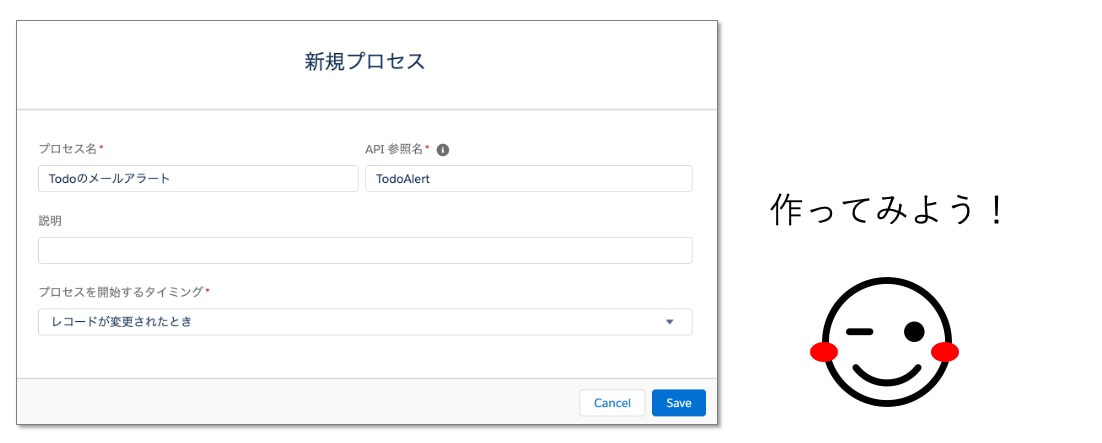Click the Save button
1102x443 pixels.
679,403
